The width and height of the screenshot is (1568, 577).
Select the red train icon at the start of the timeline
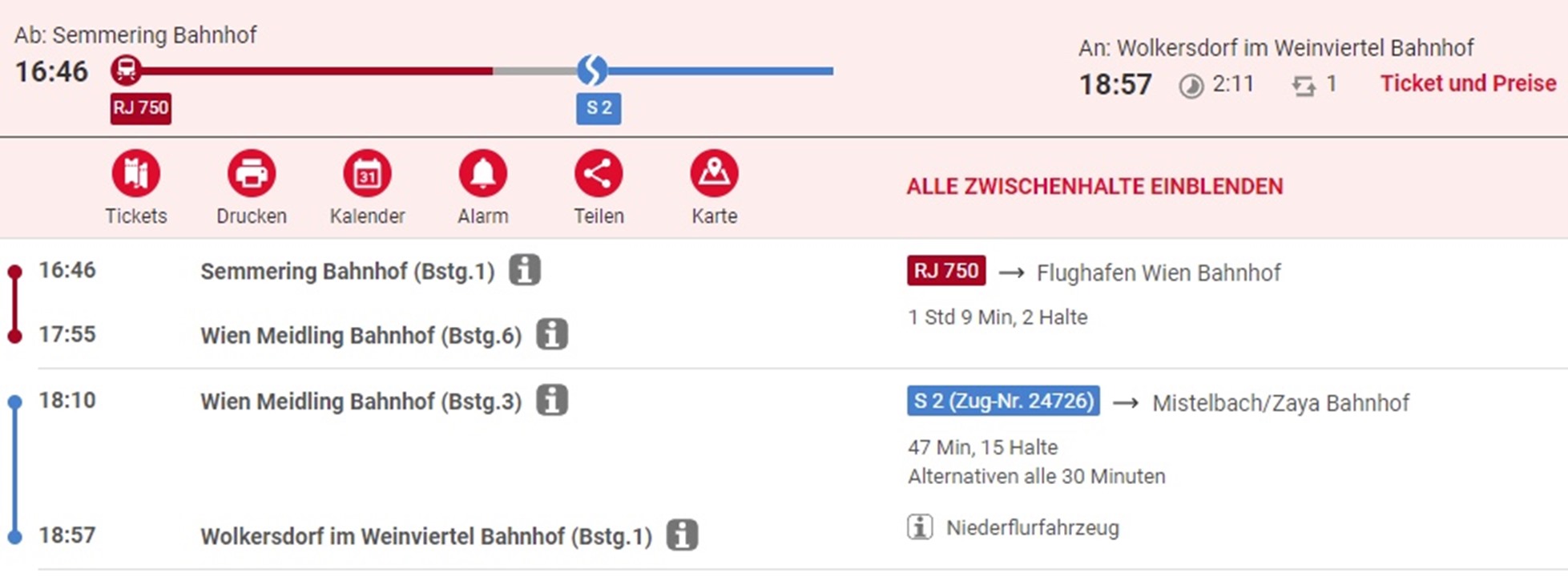tap(126, 71)
